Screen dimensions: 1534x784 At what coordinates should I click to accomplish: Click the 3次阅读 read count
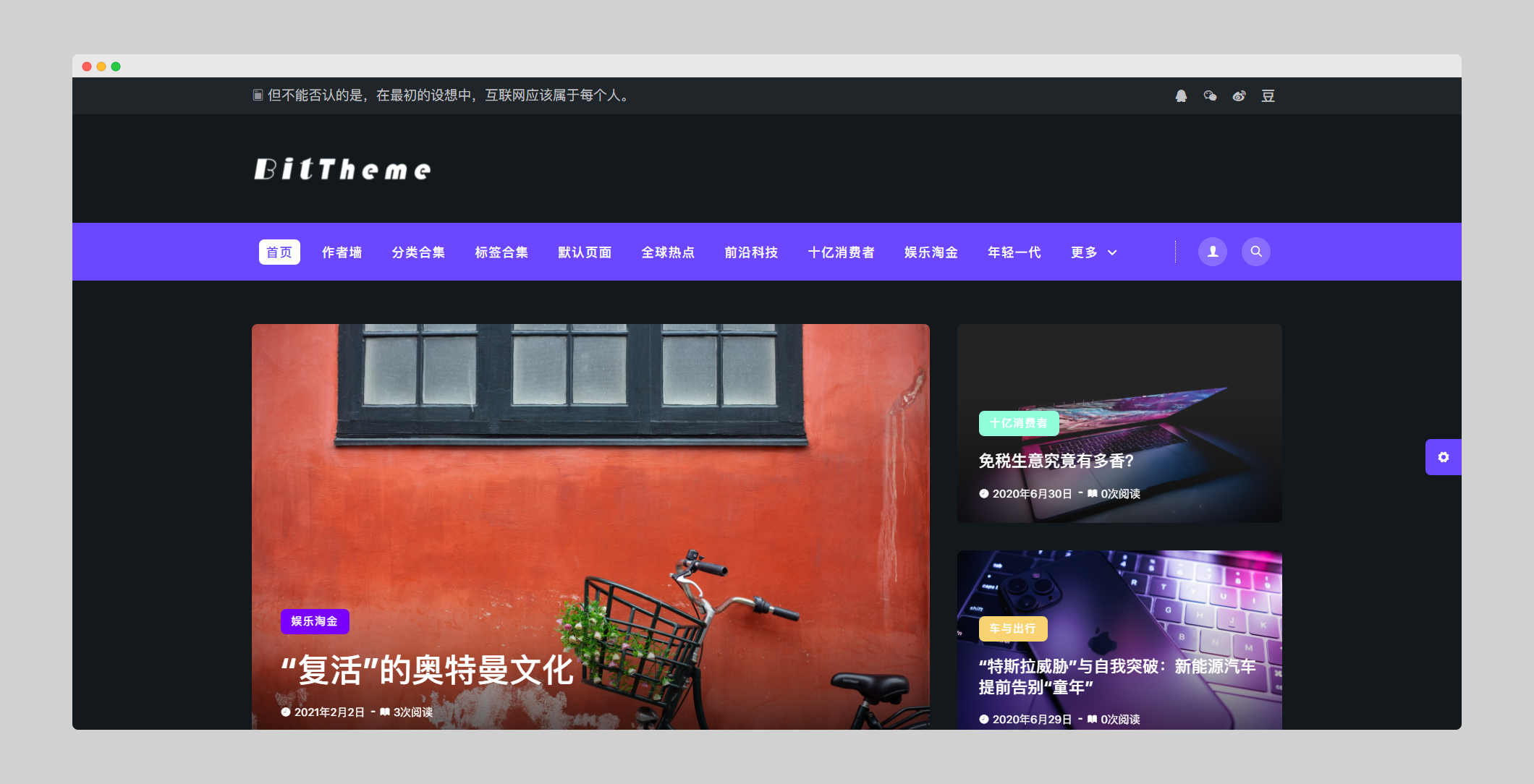pyautogui.click(x=413, y=712)
